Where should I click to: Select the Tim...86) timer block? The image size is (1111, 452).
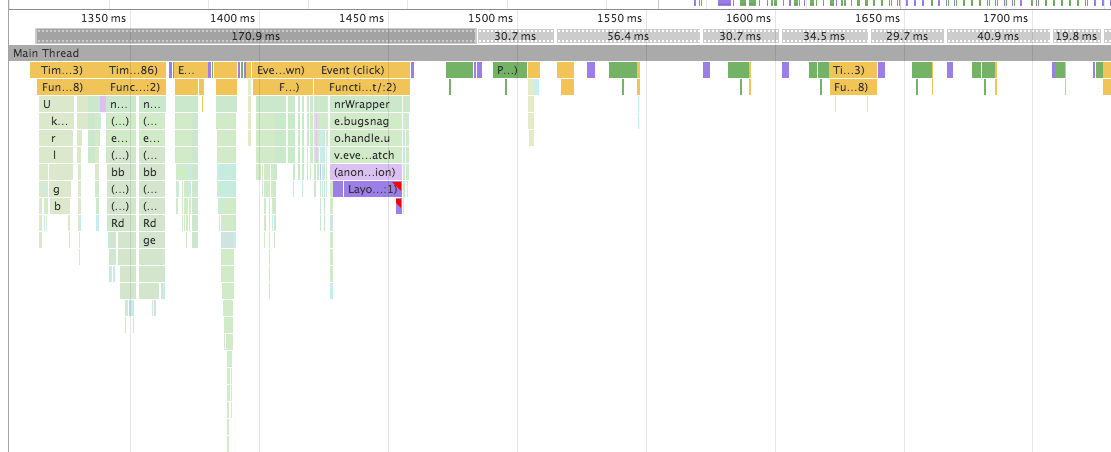pos(134,70)
